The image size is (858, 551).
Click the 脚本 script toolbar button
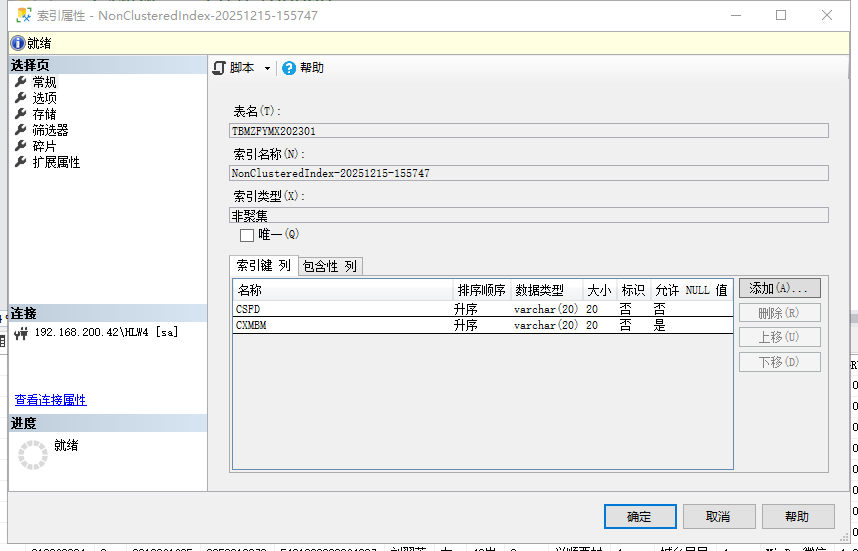click(x=234, y=68)
